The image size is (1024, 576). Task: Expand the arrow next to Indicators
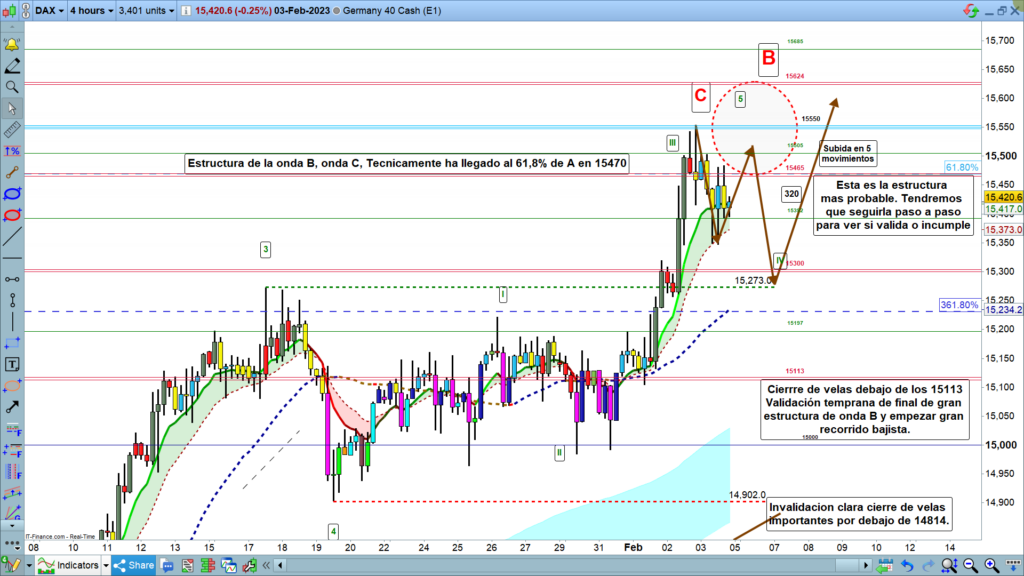(x=106, y=565)
